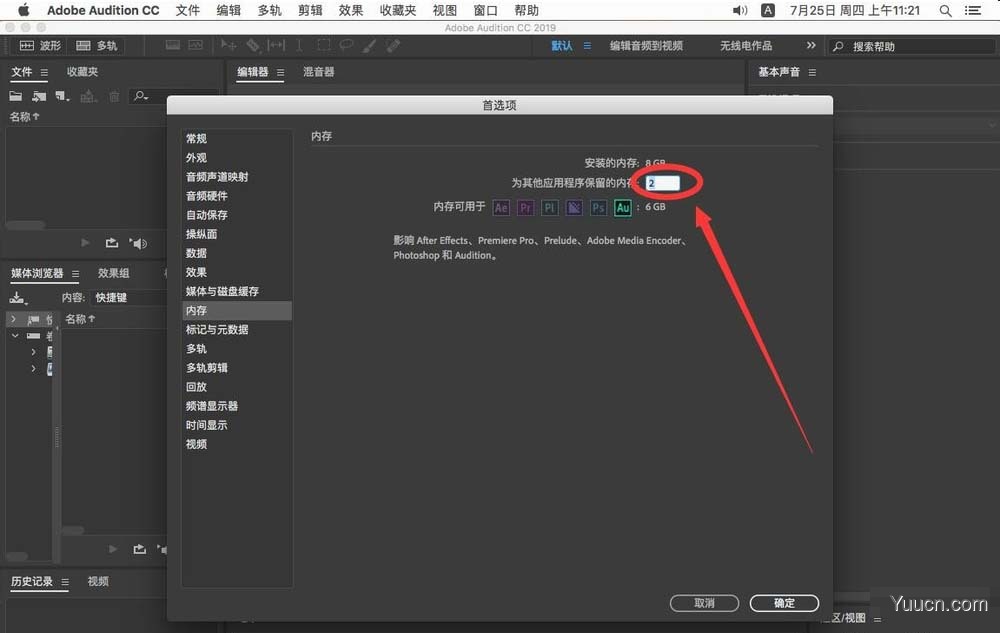Open the 默认 workspace dropdown
1000x633 pixels.
coord(562,45)
